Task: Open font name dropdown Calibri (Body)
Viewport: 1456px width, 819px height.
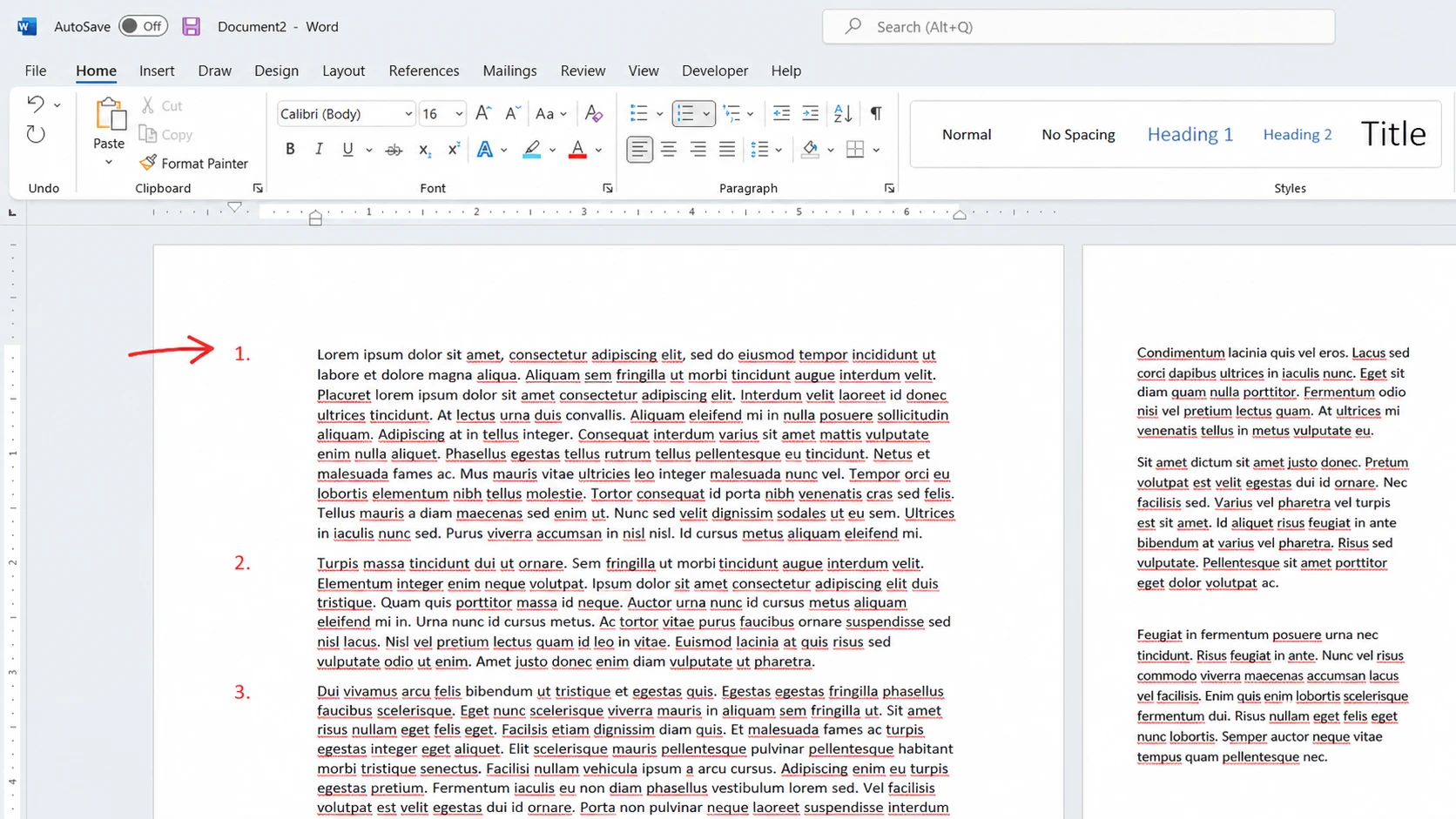Action: pos(408,114)
